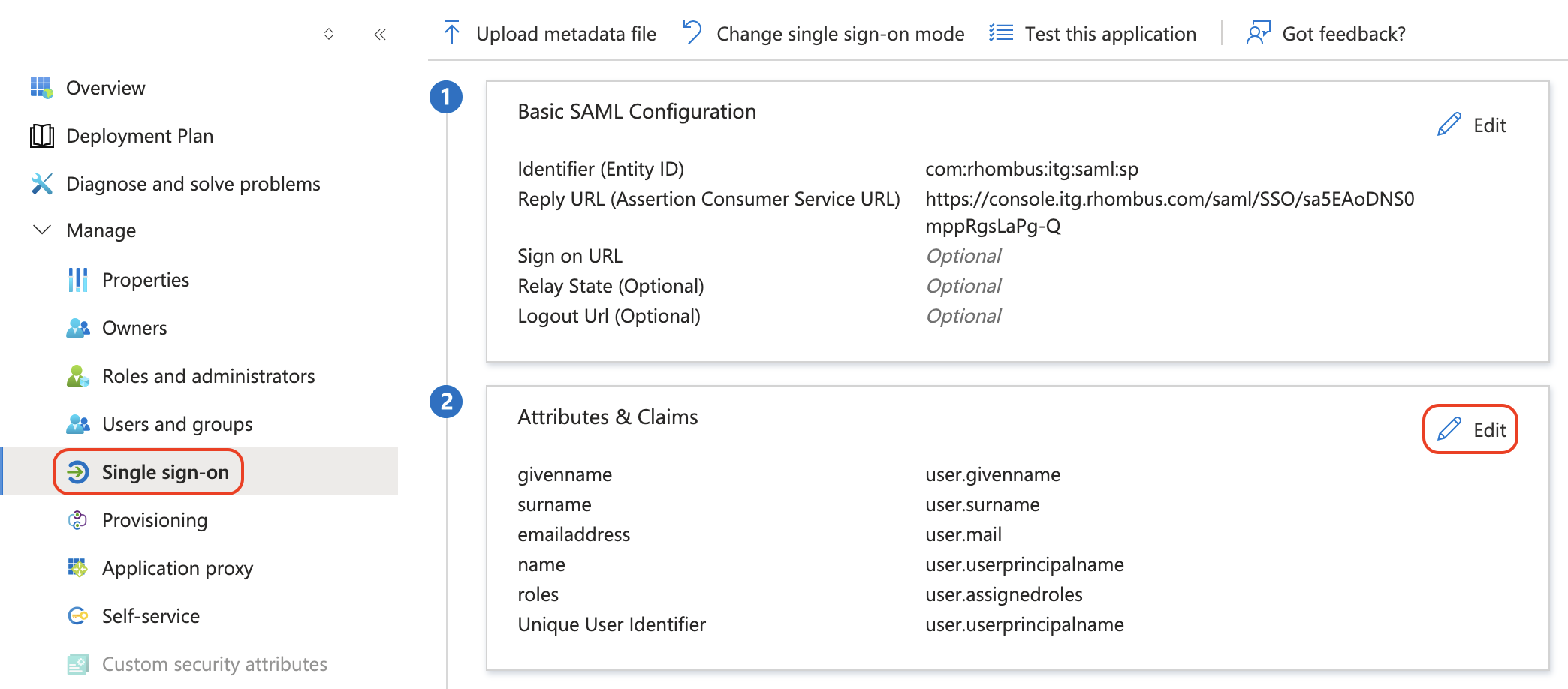Collapse the Manage section chevron

(42, 230)
